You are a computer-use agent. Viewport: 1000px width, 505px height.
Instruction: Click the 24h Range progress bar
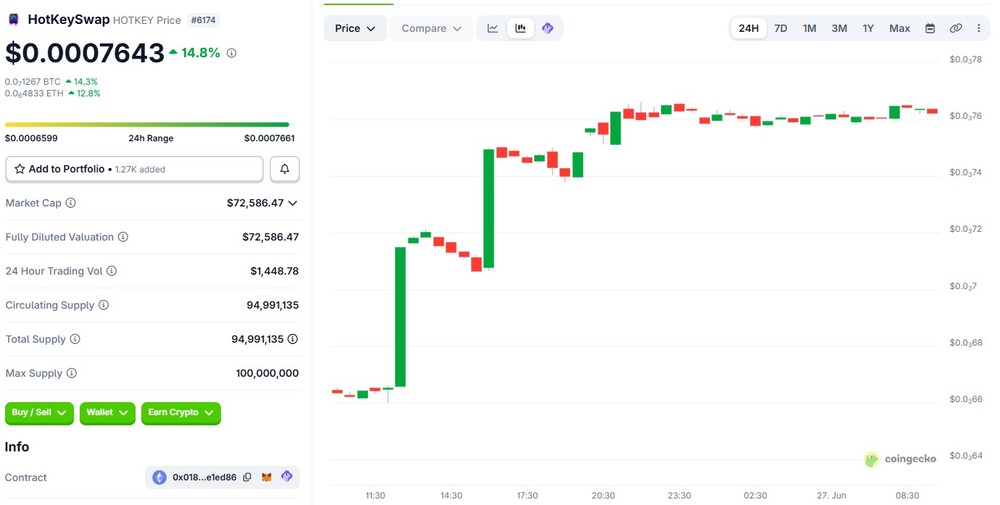(x=147, y=124)
